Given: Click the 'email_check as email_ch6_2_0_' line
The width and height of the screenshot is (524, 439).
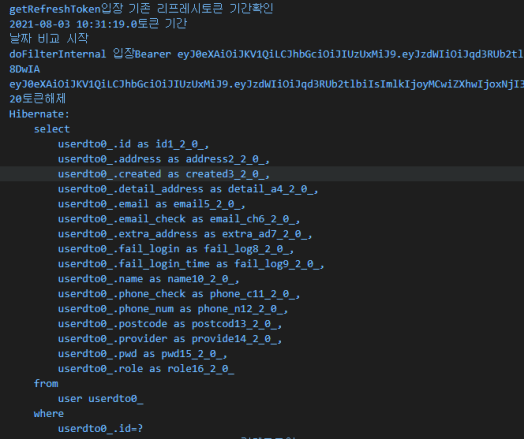Looking at the screenshot, I should tap(179, 219).
